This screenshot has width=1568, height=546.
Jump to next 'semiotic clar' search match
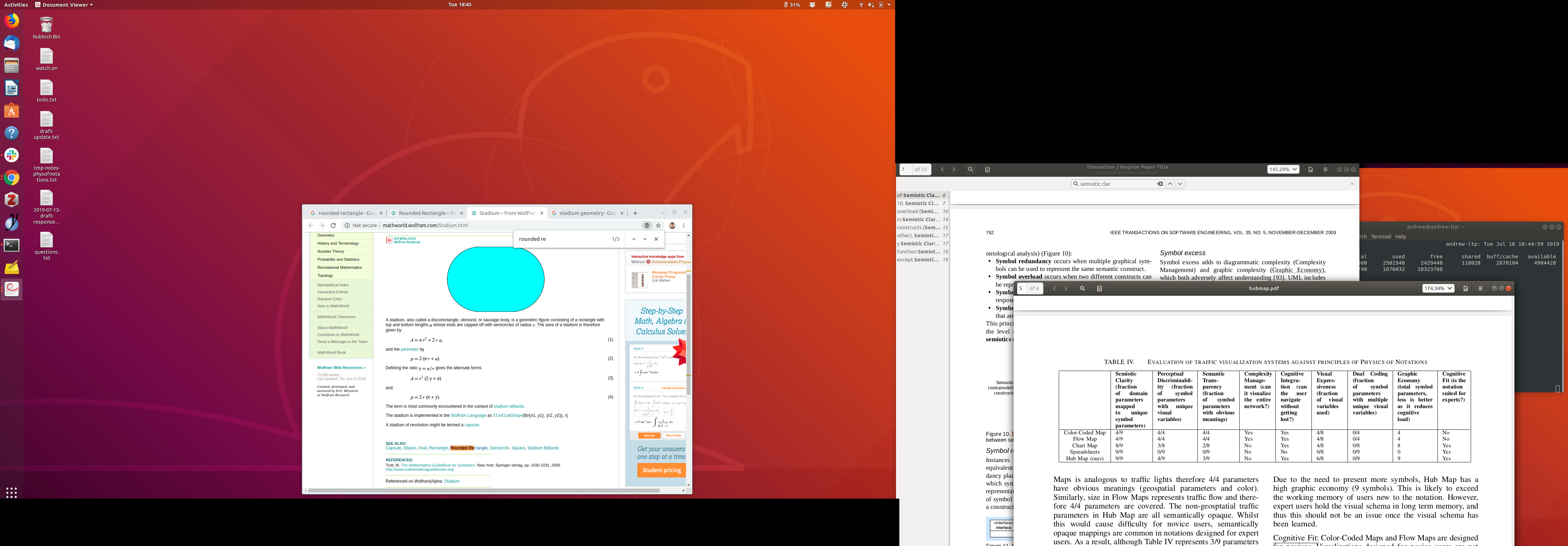pos(1179,184)
